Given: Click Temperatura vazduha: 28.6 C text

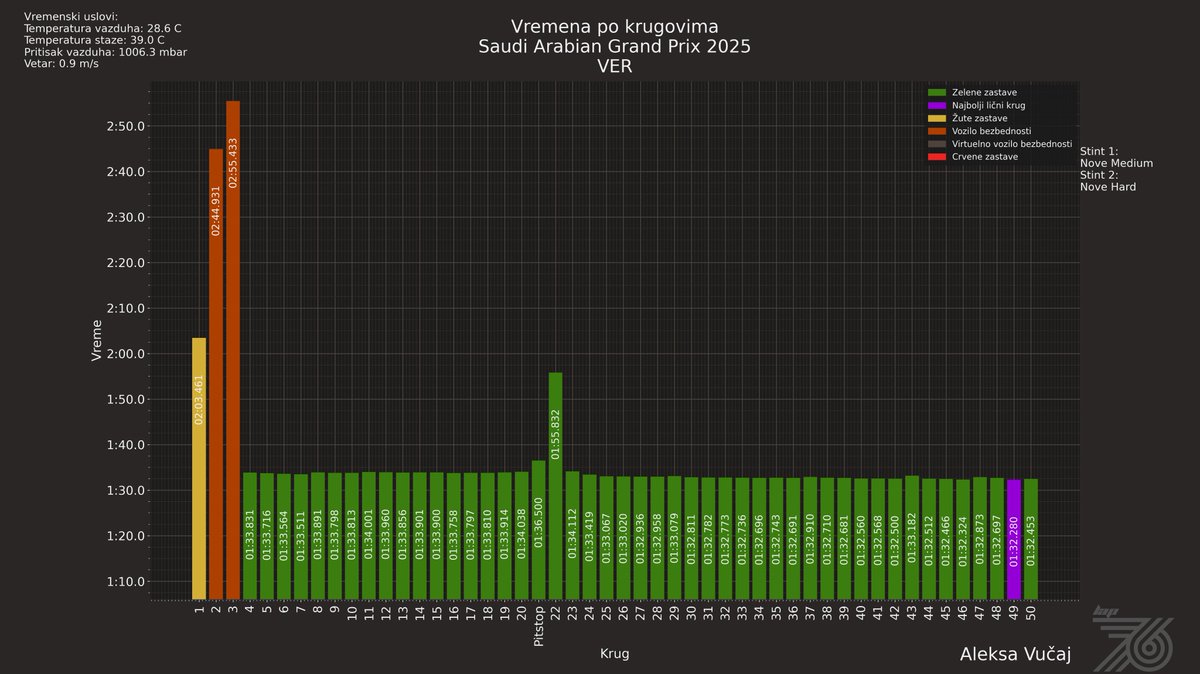Looking at the screenshot, I should (x=103, y=29).
